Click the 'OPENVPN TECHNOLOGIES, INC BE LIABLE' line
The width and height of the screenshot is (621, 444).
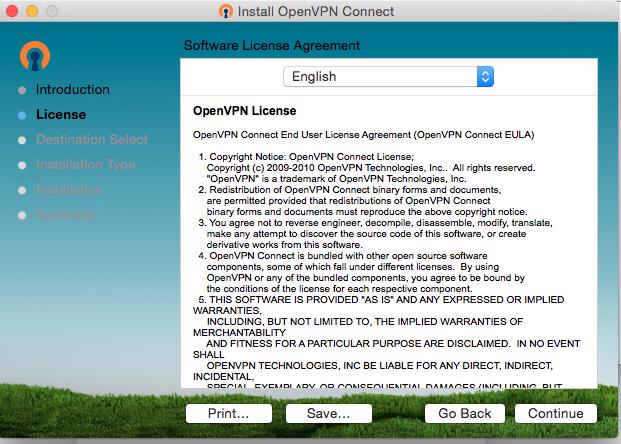point(379,366)
